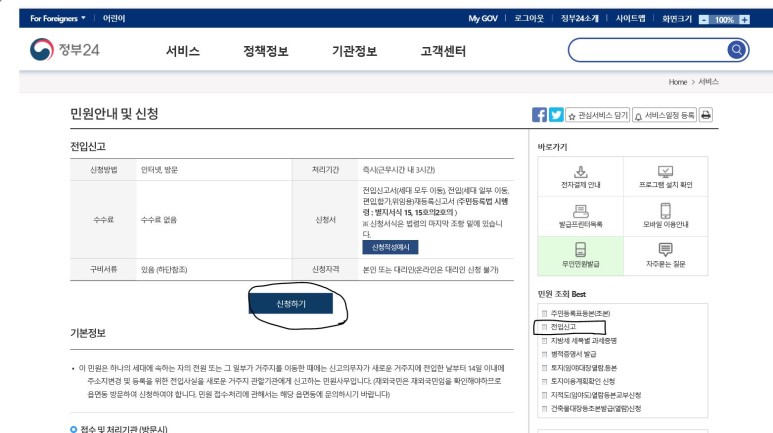773x433 pixels.
Task: Share page via Facebook icon
Action: pyautogui.click(x=539, y=115)
